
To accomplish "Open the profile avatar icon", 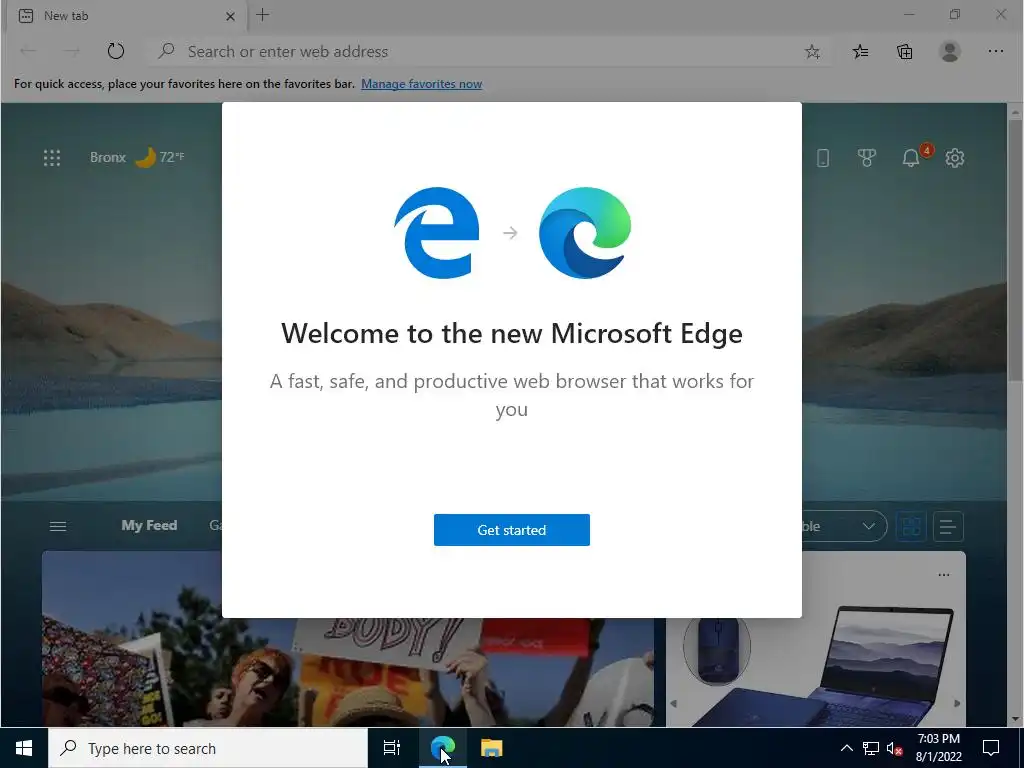I will point(950,52).
